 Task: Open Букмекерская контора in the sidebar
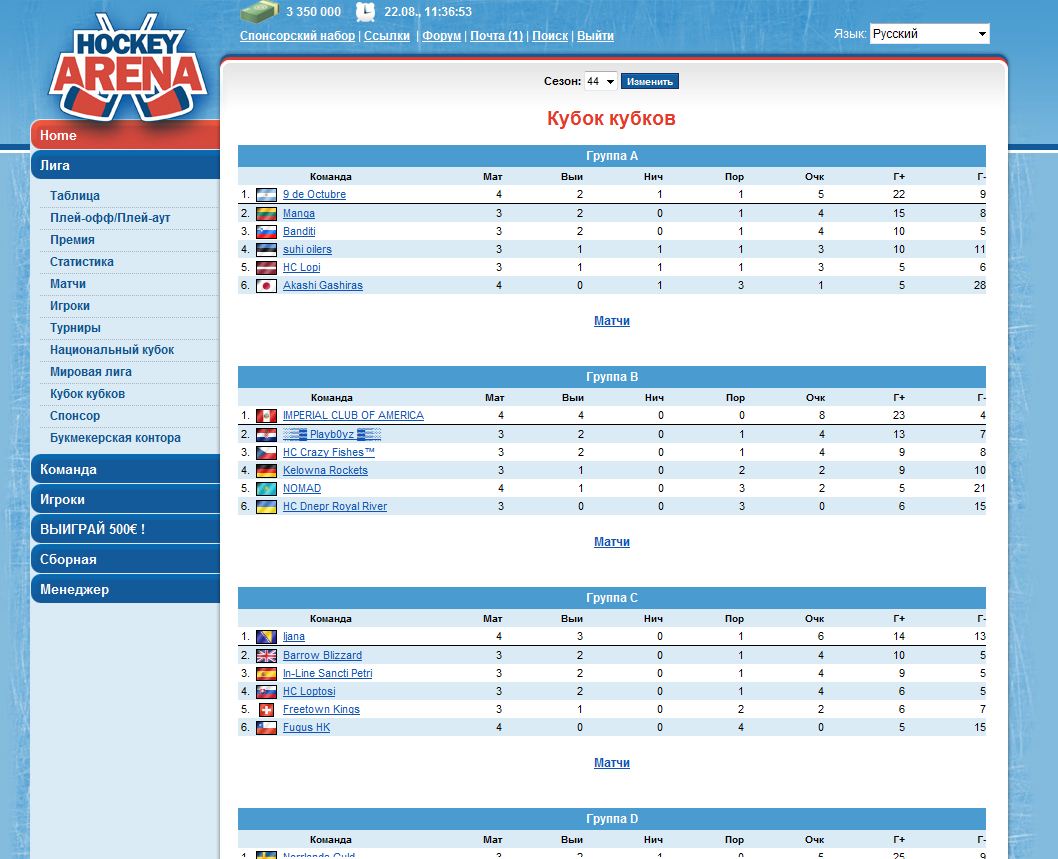pos(115,438)
